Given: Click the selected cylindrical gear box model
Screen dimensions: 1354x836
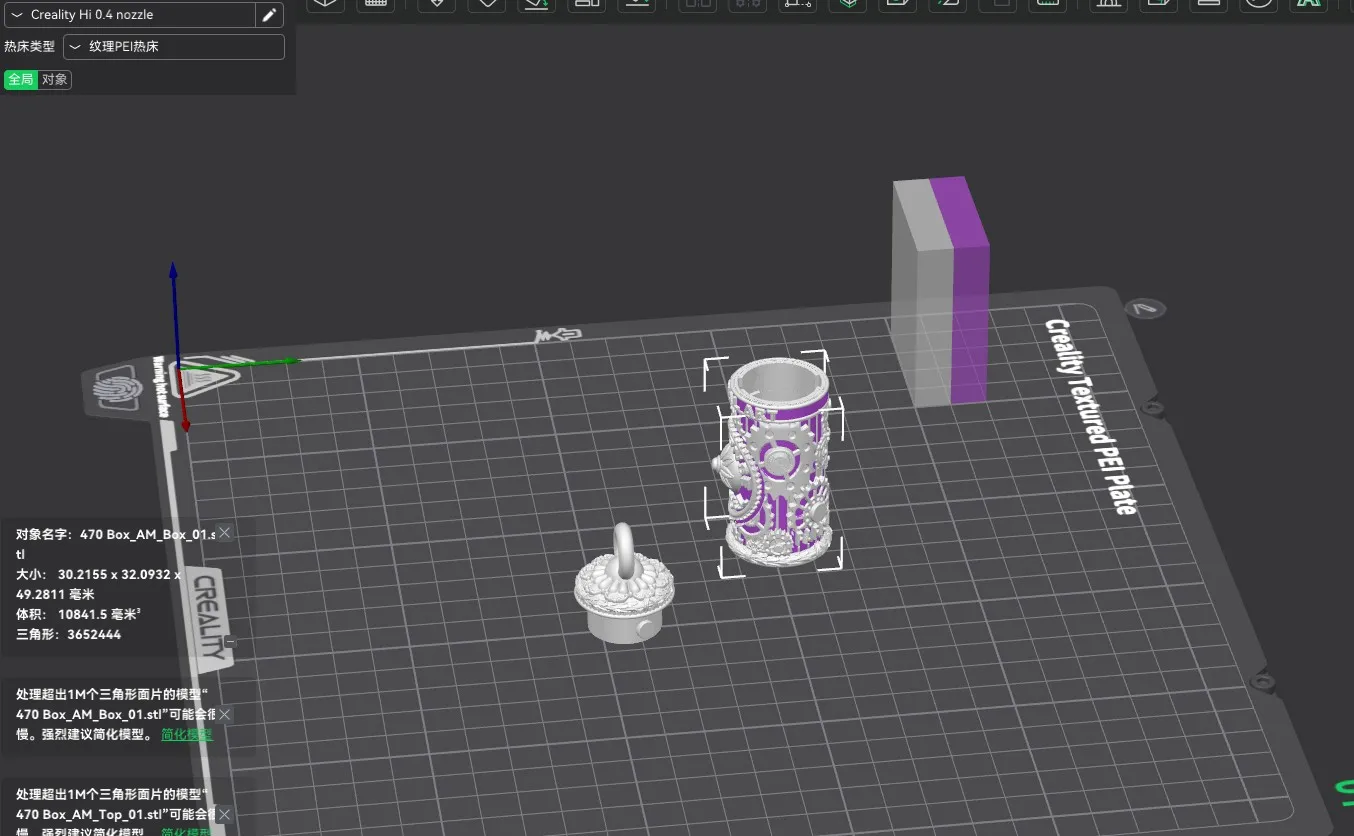Looking at the screenshot, I should coord(775,470).
